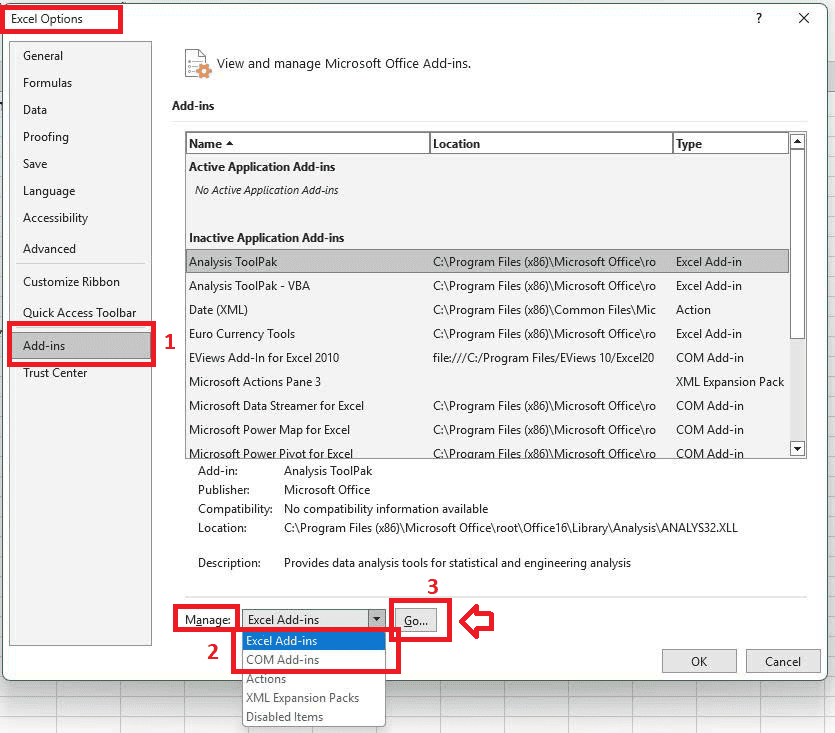Screen dimensions: 835x733
Task: Open Customize Ribbon settings
Action: click(71, 281)
